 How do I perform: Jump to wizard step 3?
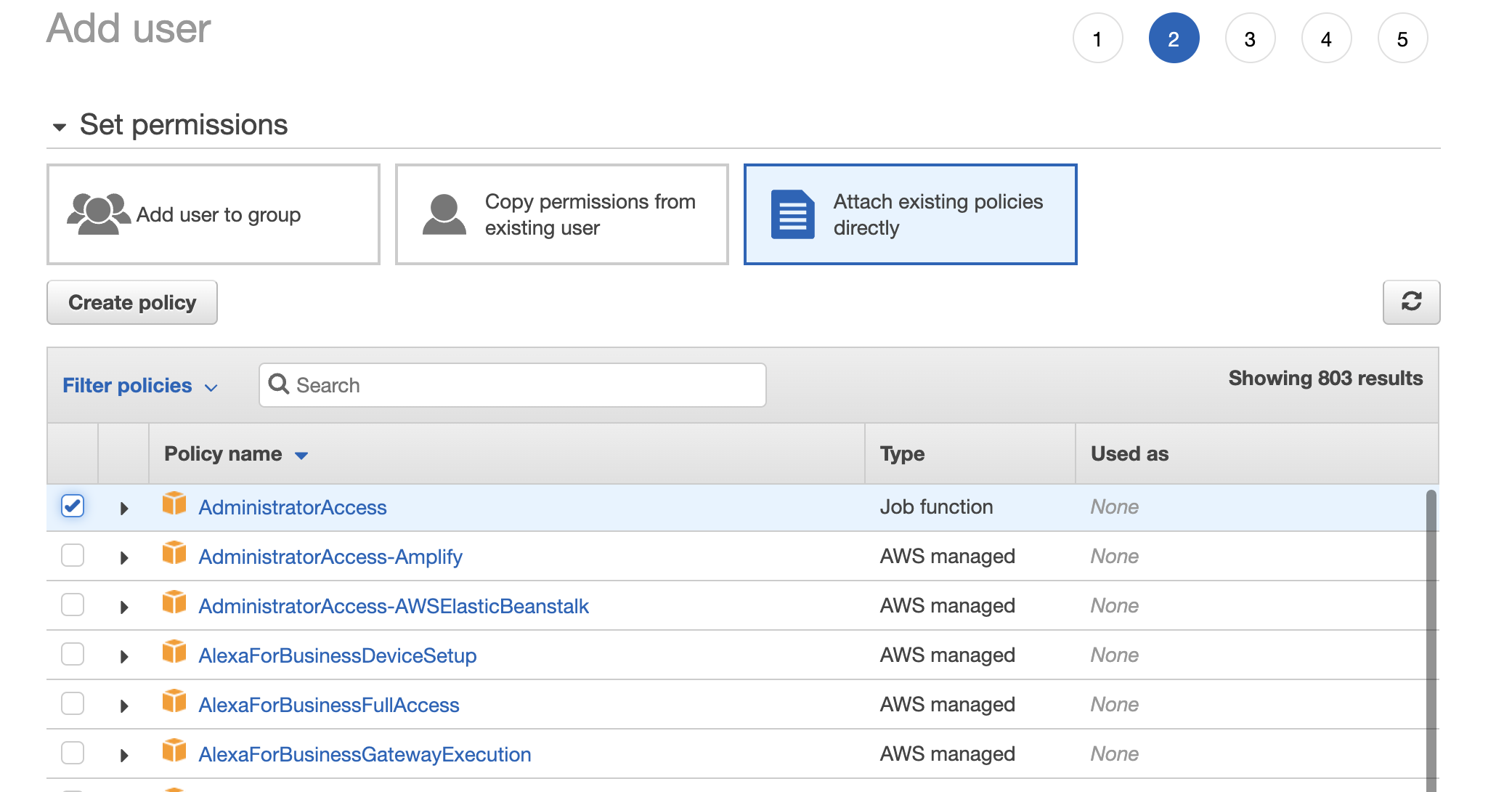tap(1250, 39)
